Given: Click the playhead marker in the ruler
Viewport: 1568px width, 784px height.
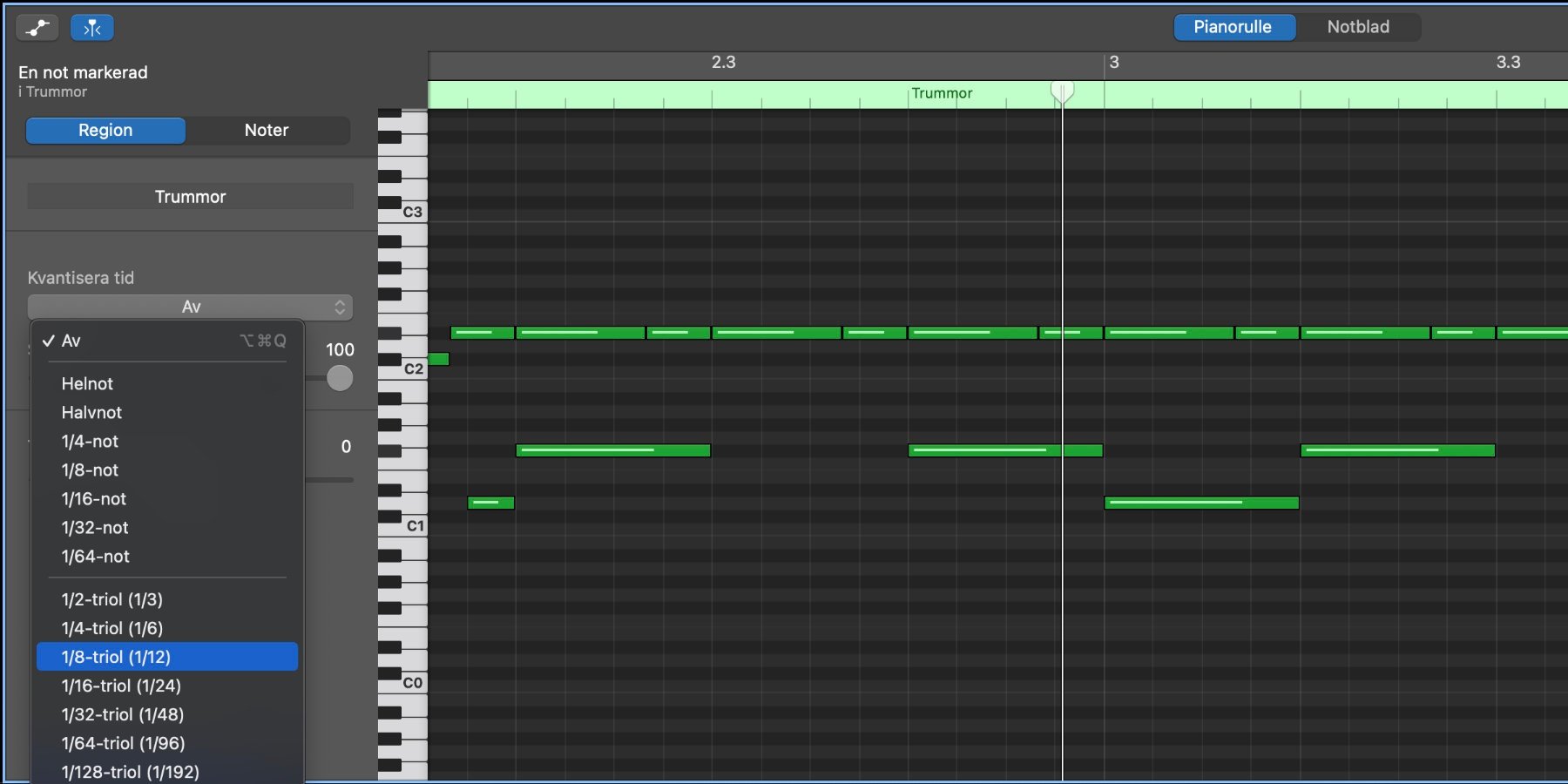Looking at the screenshot, I should [x=1062, y=91].
